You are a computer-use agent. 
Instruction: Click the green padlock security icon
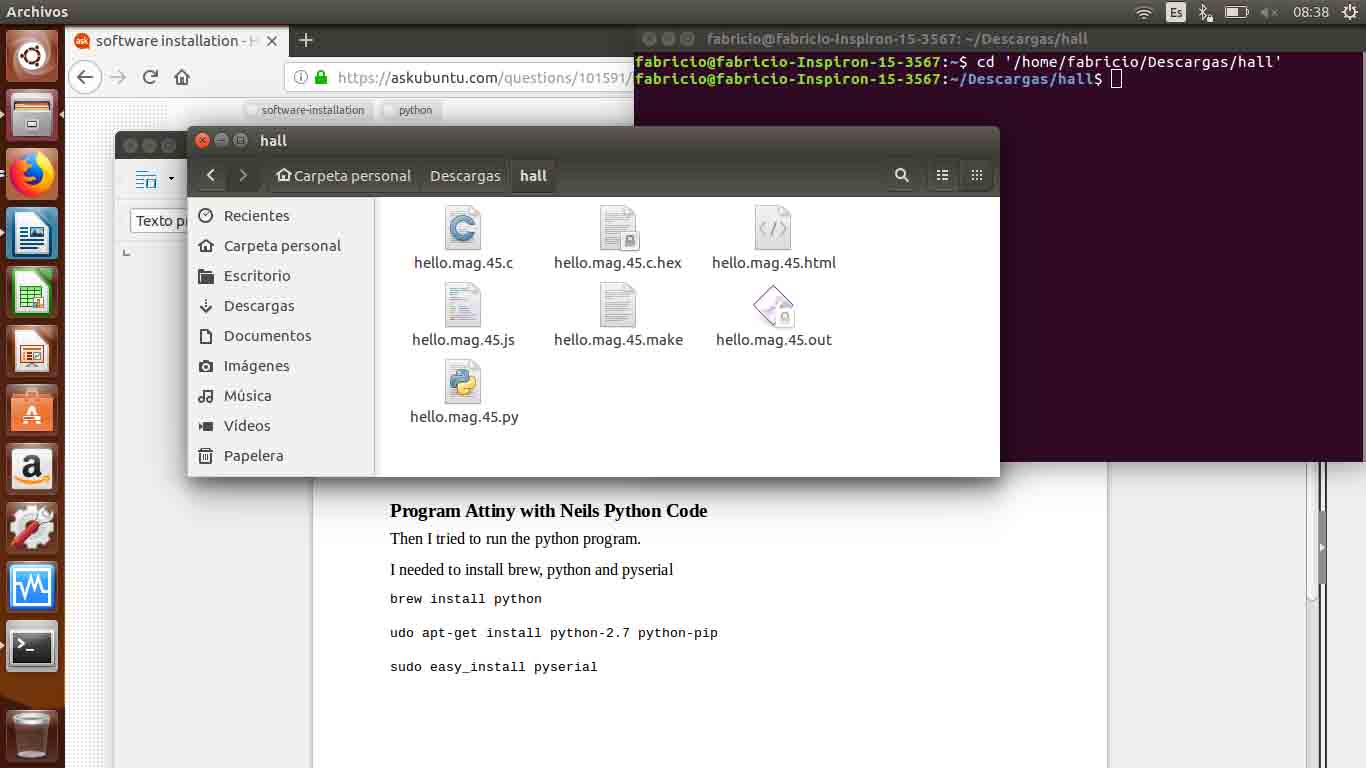(321, 77)
